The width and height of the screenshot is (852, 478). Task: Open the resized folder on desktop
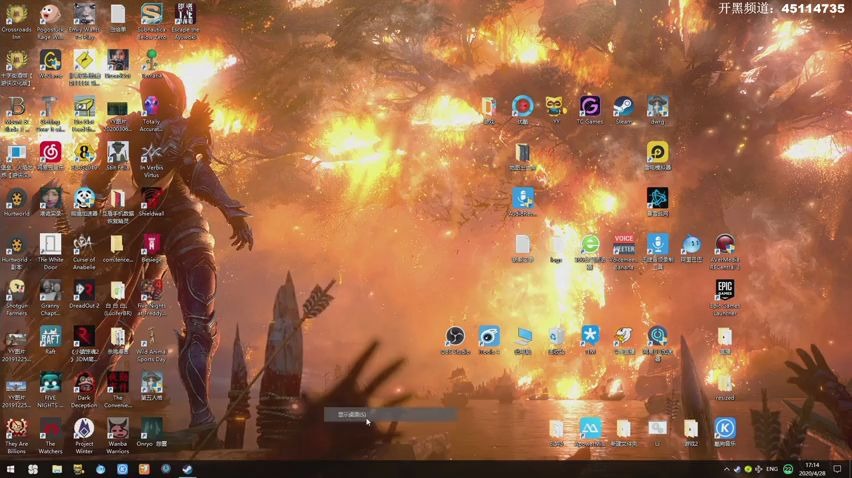(x=725, y=386)
